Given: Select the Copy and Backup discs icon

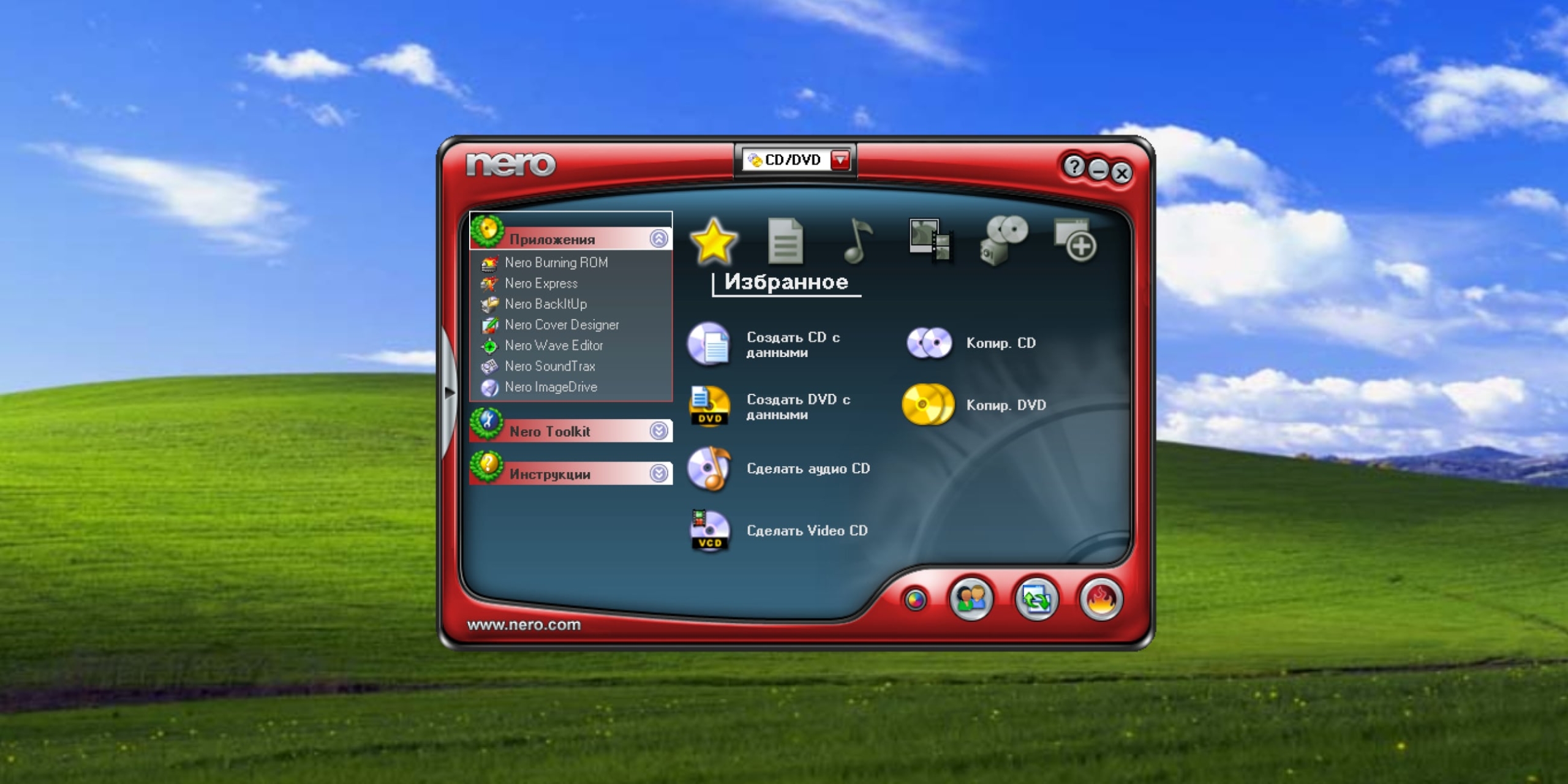Looking at the screenshot, I should pos(1003,240).
